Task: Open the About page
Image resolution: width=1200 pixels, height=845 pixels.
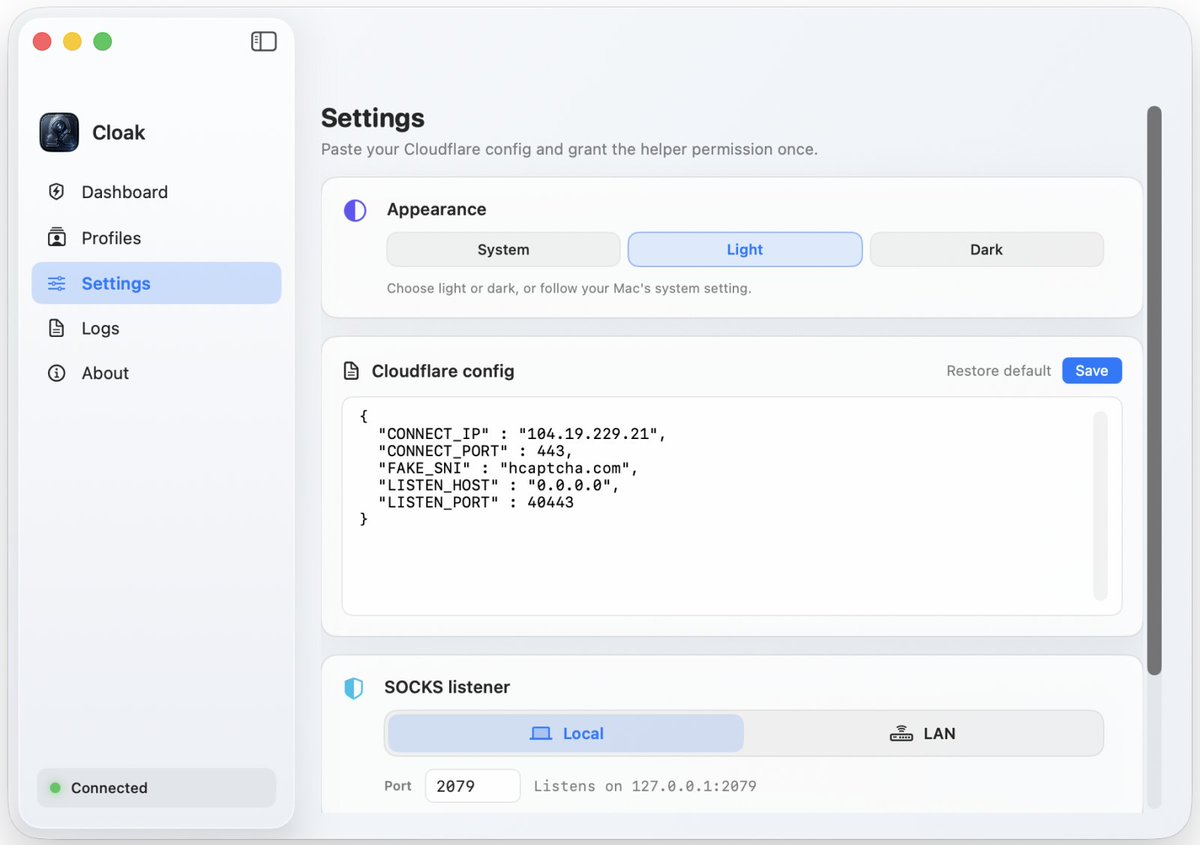Action: pyautogui.click(x=157, y=373)
